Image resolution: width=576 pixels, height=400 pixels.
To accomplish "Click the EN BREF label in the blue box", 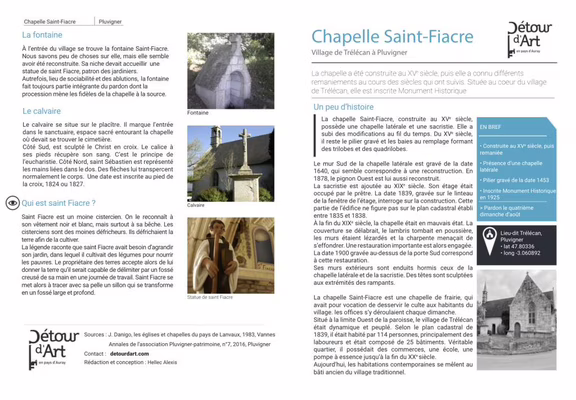I will tap(490, 127).
